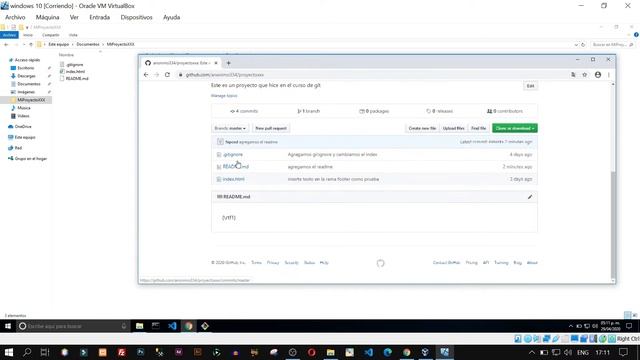Open VirtualBox Archivo menu
Image resolution: width=640 pixels, height=360 pixels.
(x=15, y=17)
